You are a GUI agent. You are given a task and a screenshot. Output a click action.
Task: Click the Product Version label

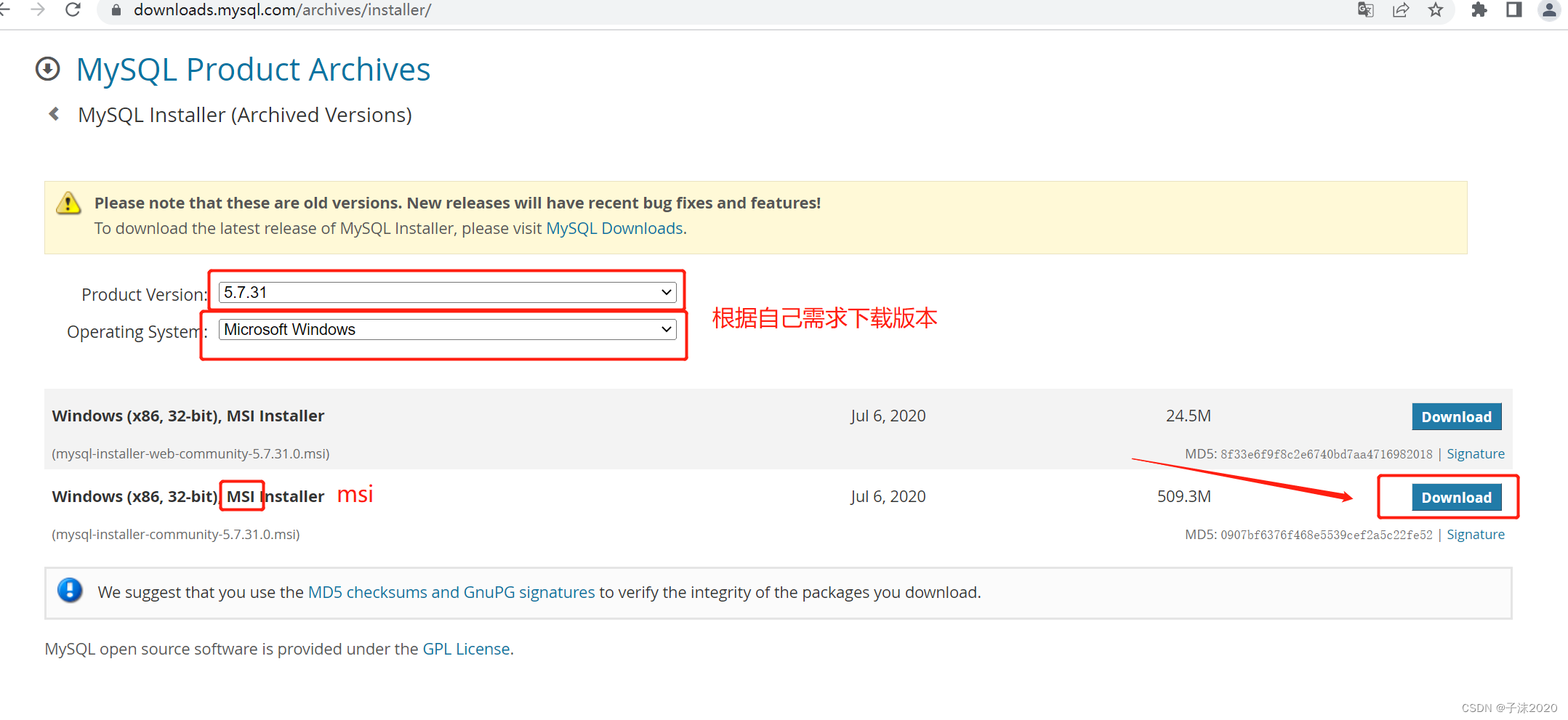click(145, 294)
